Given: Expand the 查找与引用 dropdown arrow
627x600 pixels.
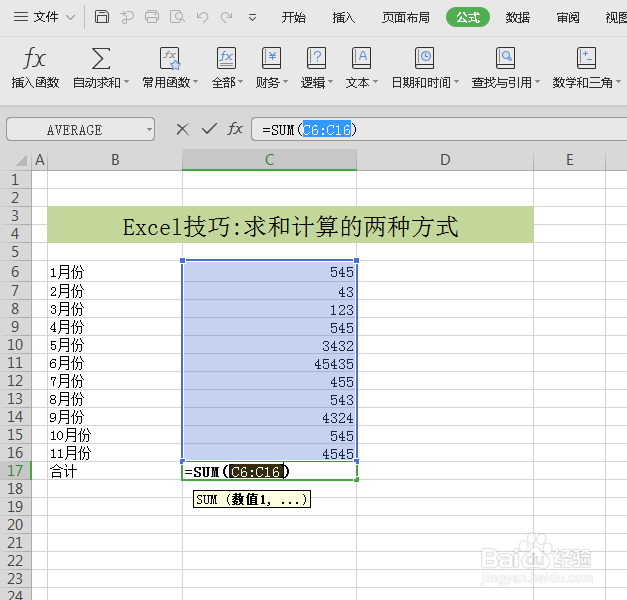Looking at the screenshot, I should click(537, 82).
